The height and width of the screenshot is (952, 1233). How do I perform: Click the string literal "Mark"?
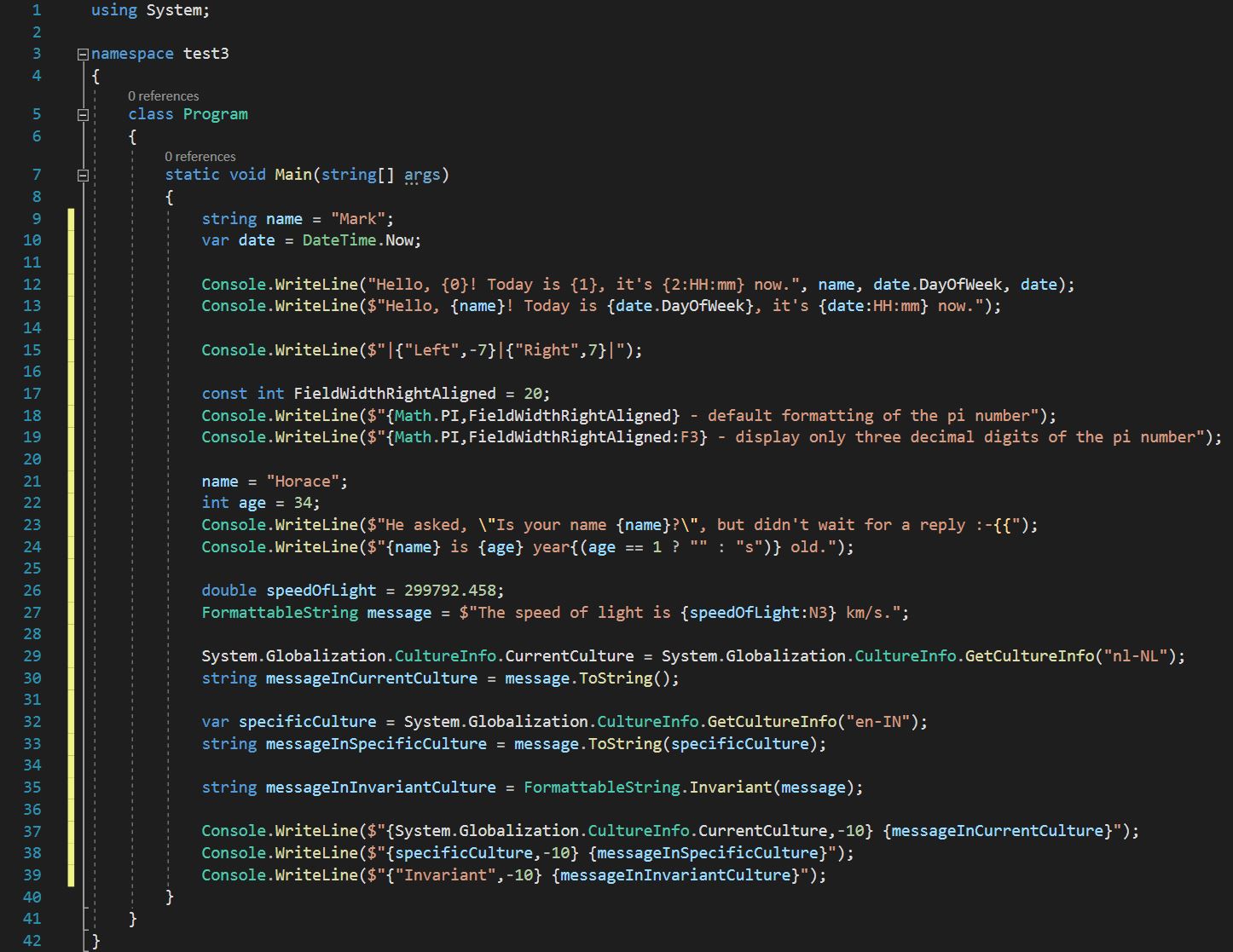point(358,218)
